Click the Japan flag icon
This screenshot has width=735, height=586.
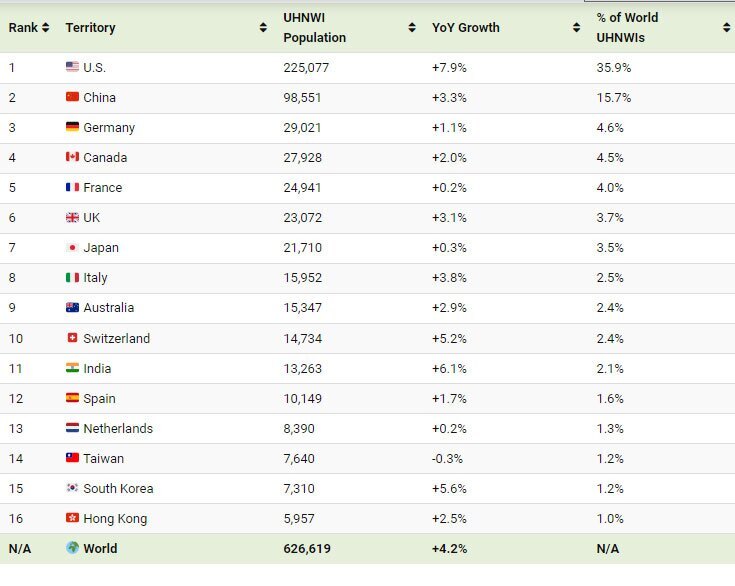pyautogui.click(x=72, y=247)
